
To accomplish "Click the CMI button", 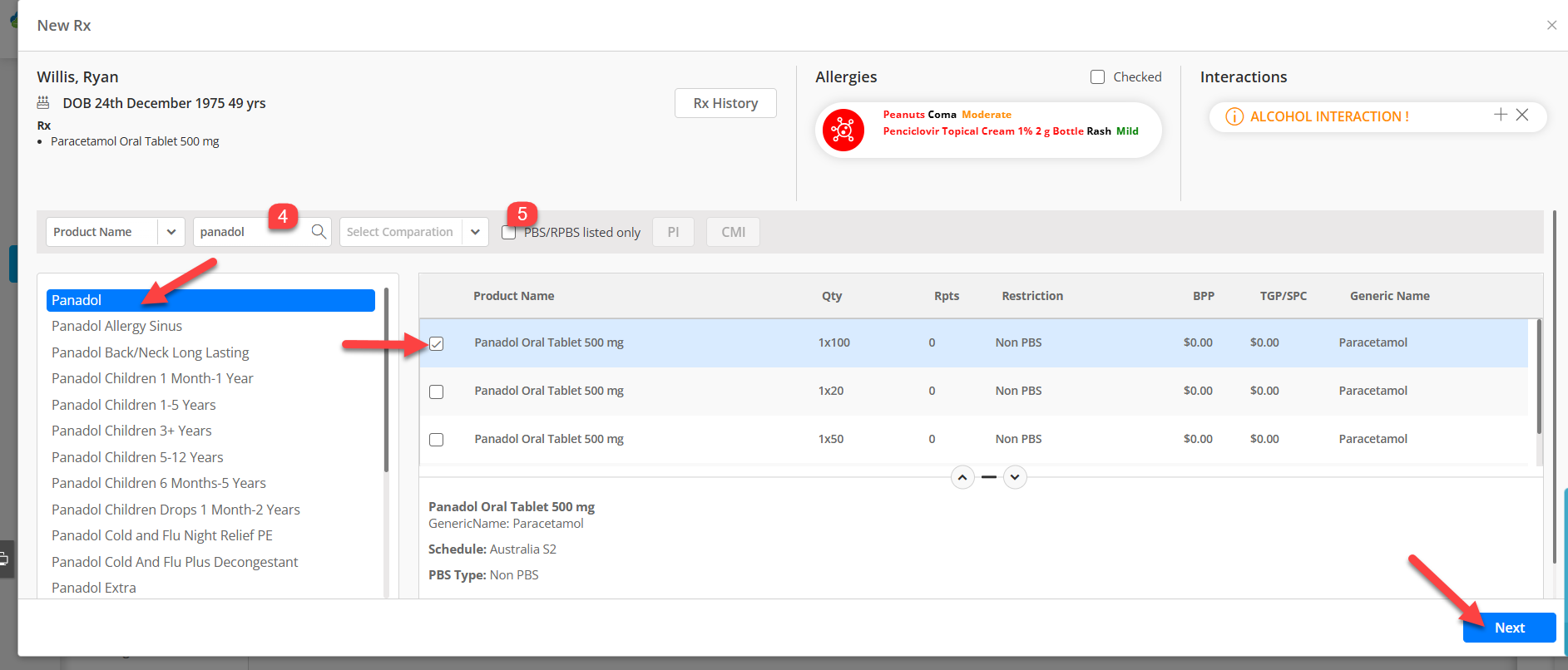I will point(733,232).
